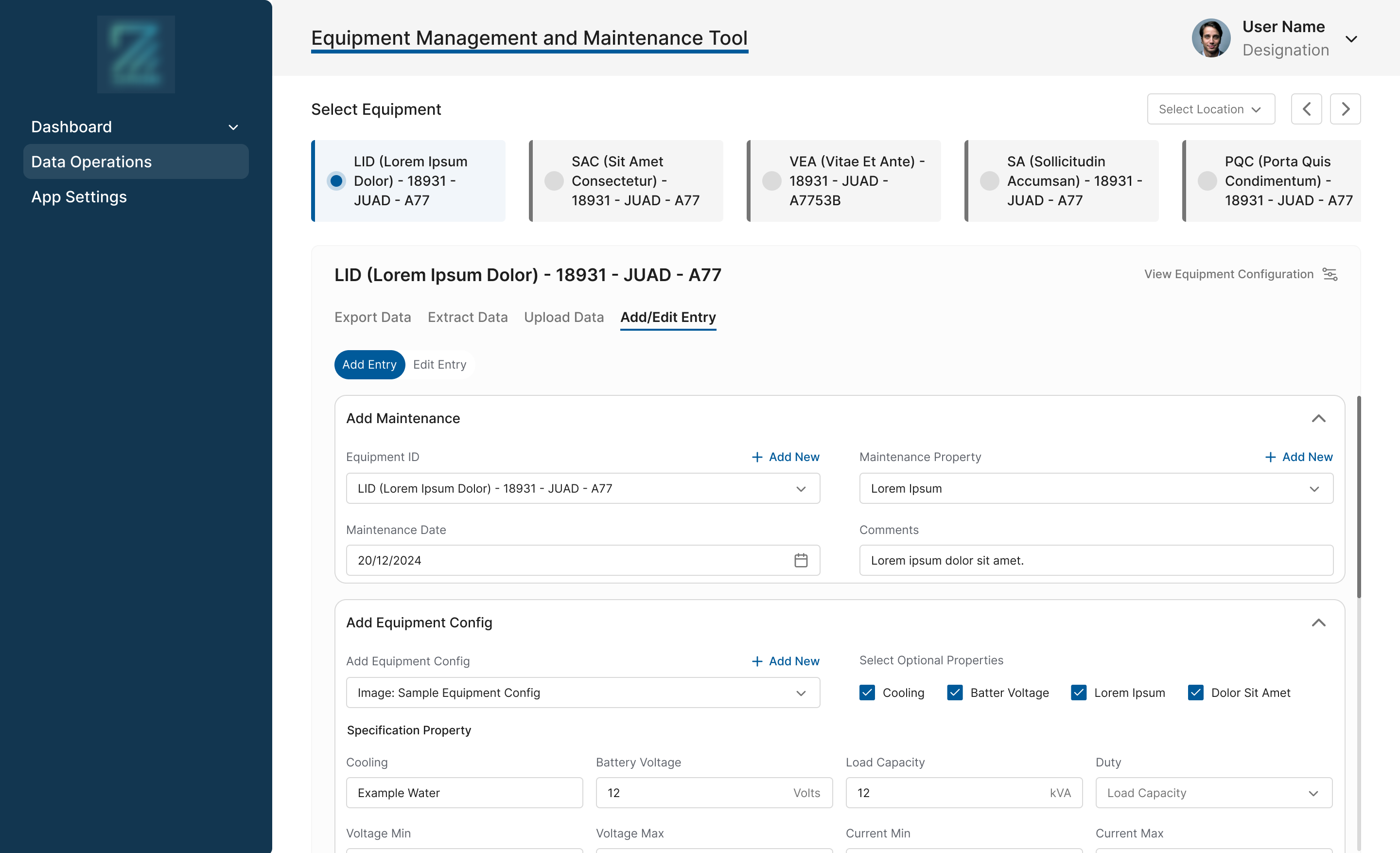Click the equipment configuration sliders icon
1400x853 pixels.
click(x=1330, y=274)
